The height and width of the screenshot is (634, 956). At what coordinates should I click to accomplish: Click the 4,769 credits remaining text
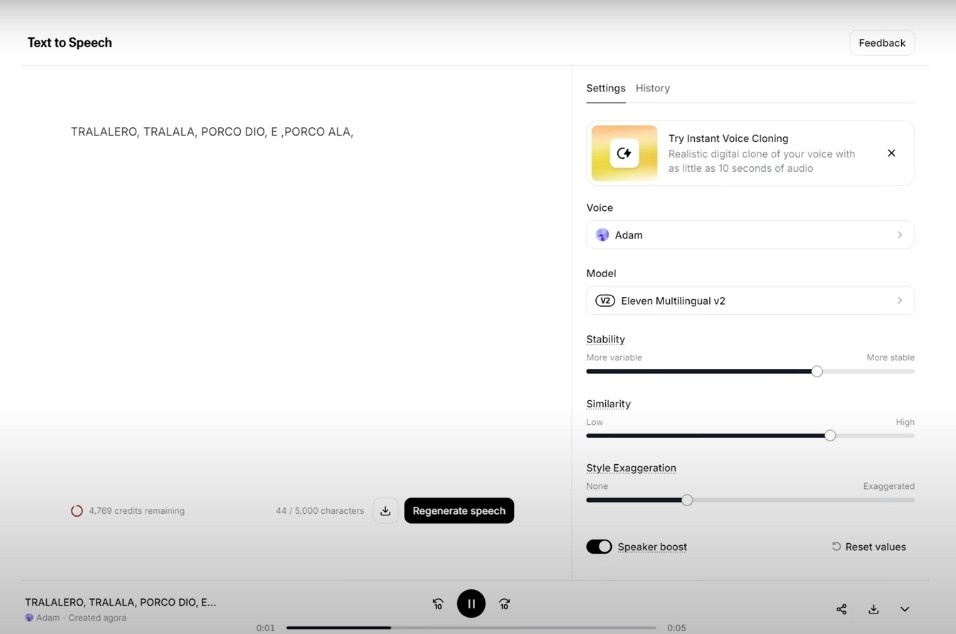(137, 511)
